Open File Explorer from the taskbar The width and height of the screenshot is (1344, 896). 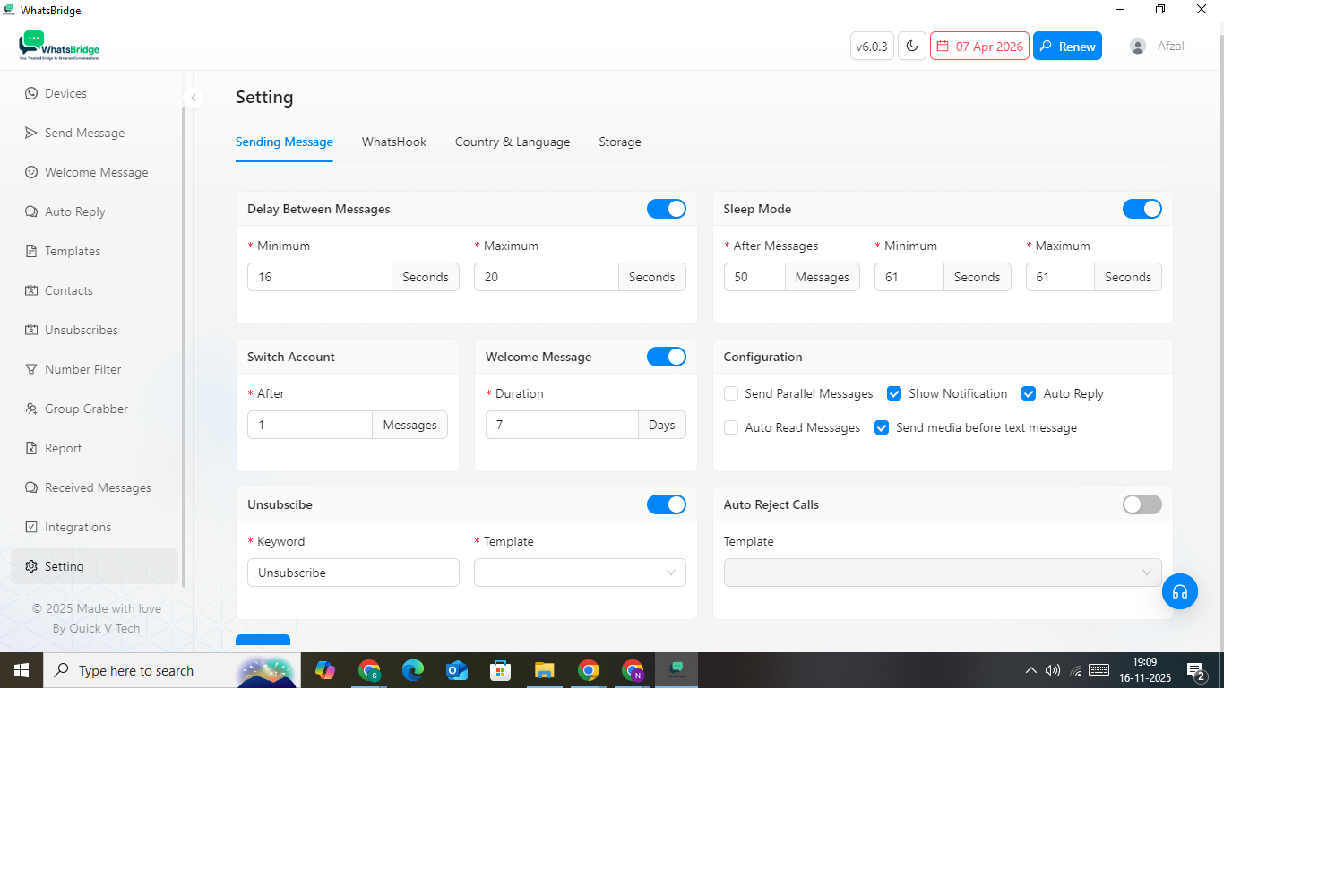(x=544, y=670)
